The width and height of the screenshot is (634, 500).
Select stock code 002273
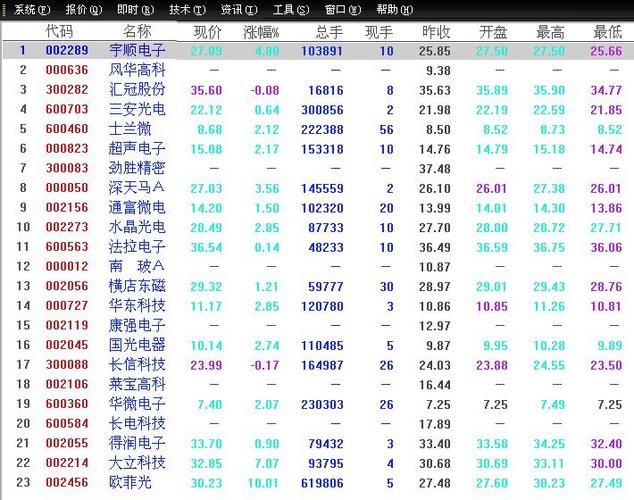67,227
